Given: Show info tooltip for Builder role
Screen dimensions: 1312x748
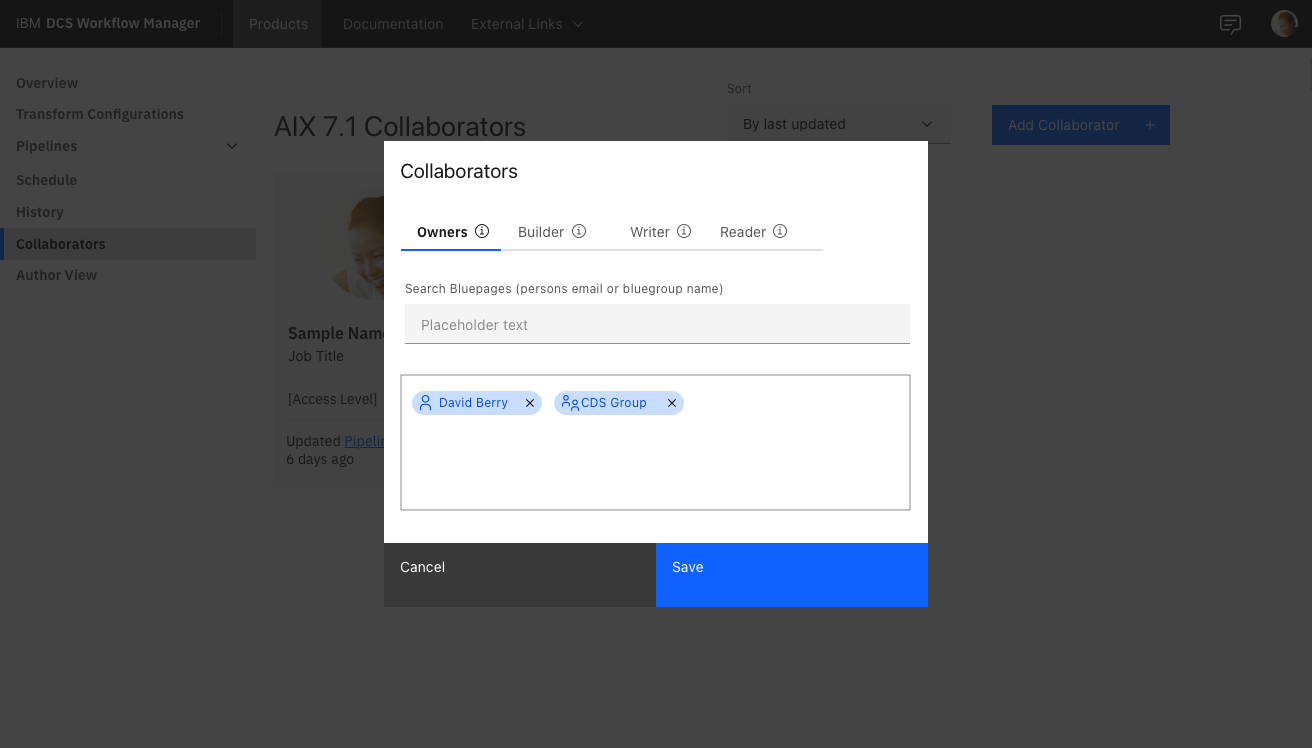Looking at the screenshot, I should click(x=579, y=231).
